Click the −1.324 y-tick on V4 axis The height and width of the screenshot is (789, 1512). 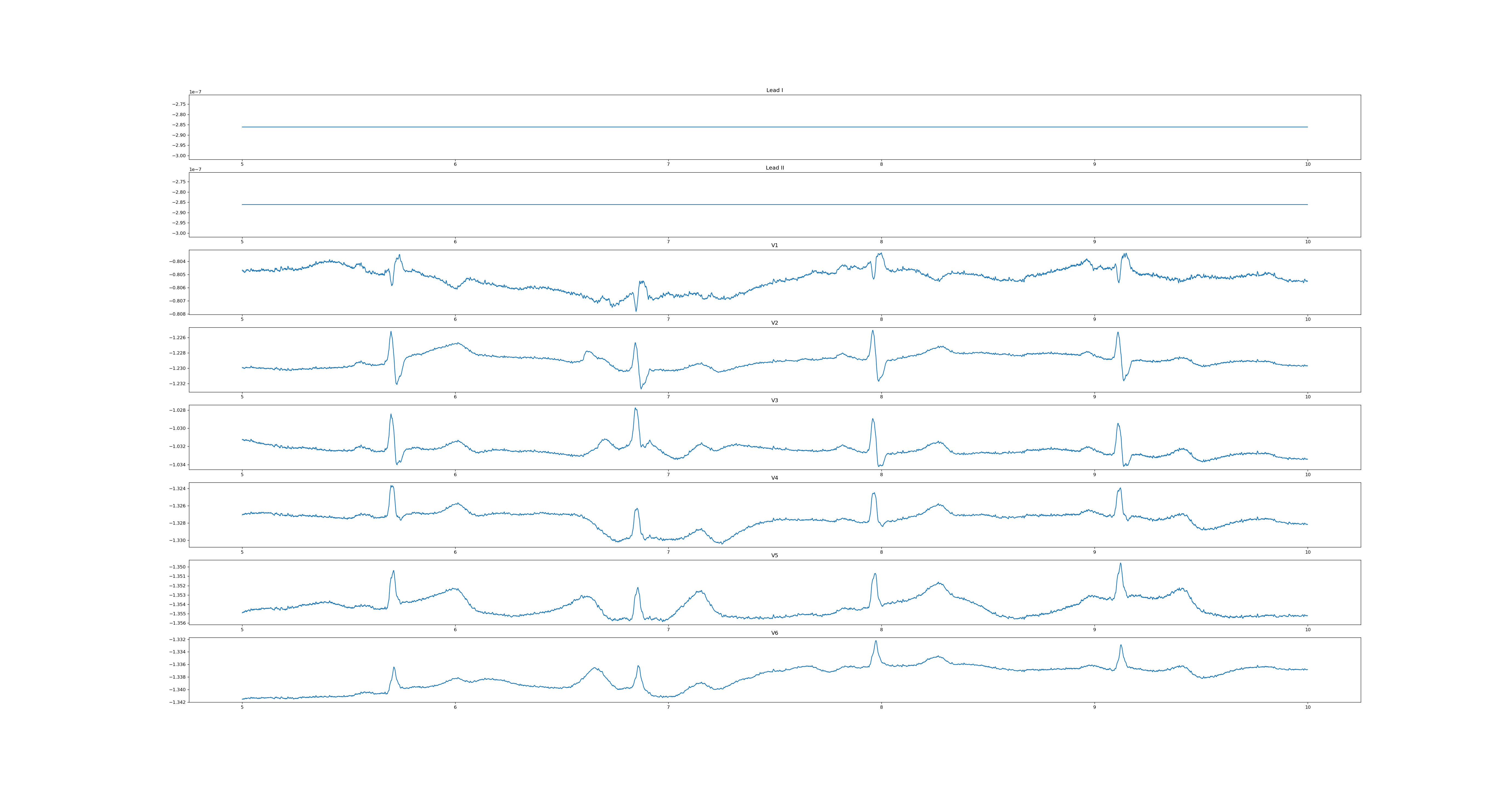tap(178, 488)
